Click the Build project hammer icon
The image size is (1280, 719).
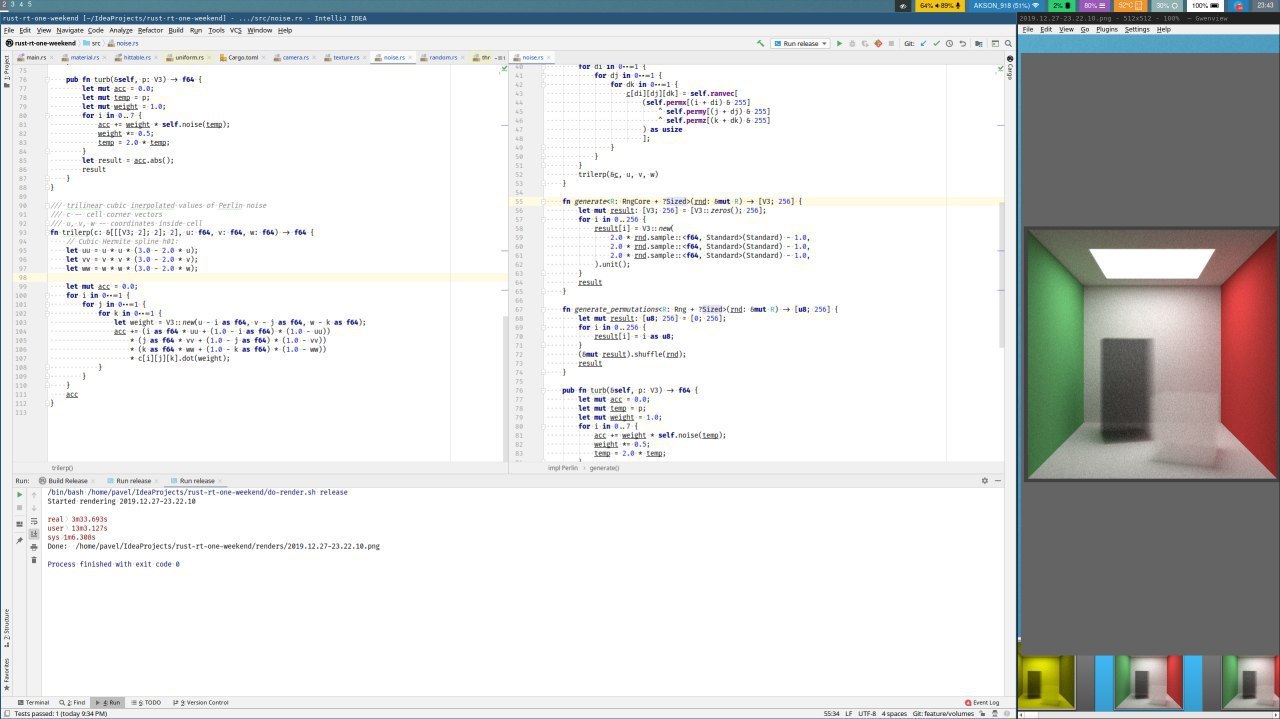point(761,44)
